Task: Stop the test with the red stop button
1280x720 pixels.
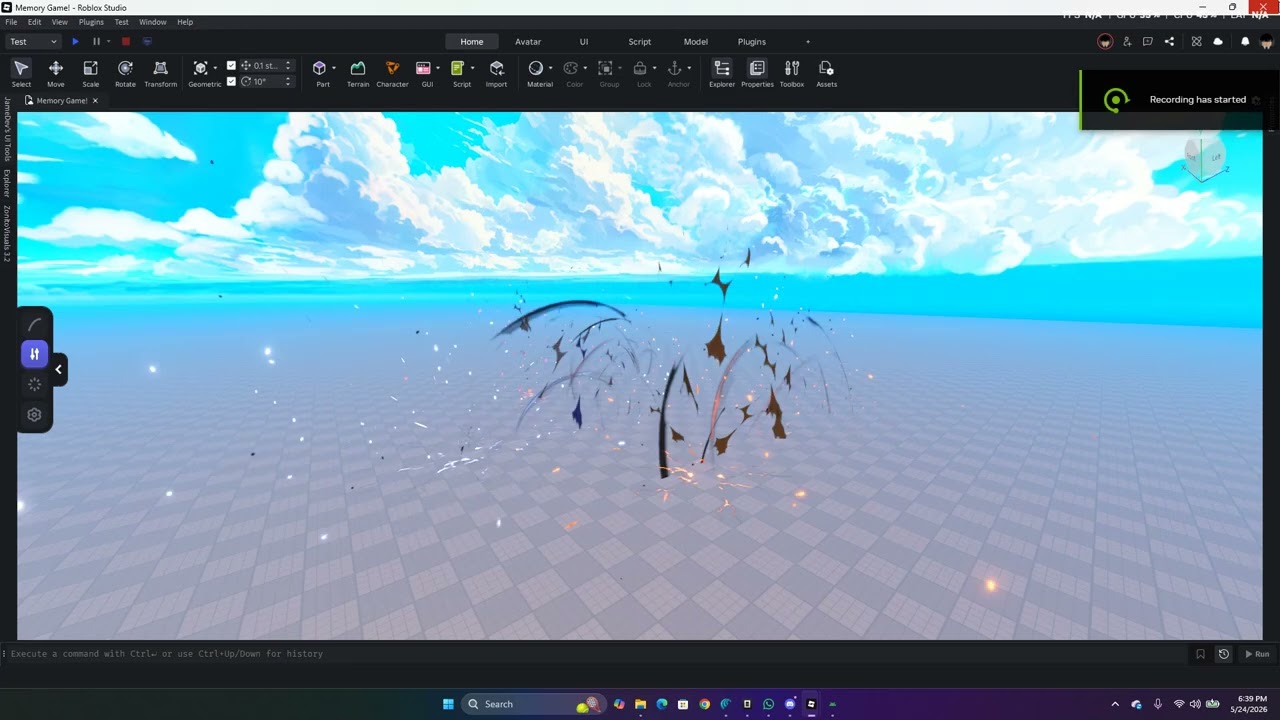Action: point(126,42)
